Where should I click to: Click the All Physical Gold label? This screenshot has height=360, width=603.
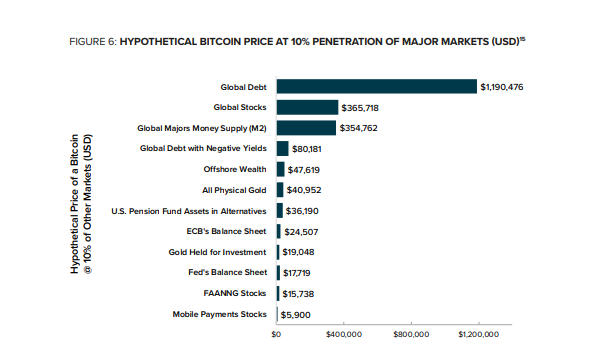[234, 190]
